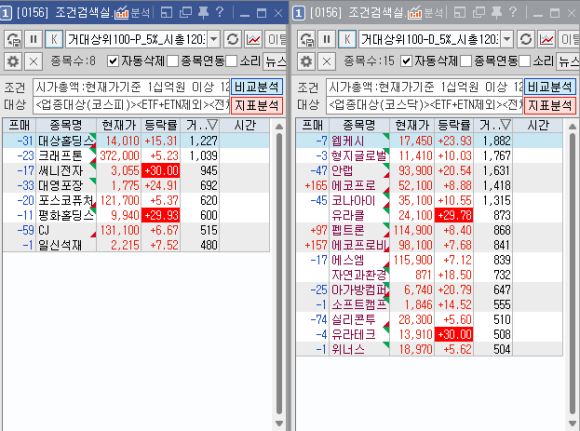Click right window vertical scrollbar thumb
580x431 pixels.
573,274
